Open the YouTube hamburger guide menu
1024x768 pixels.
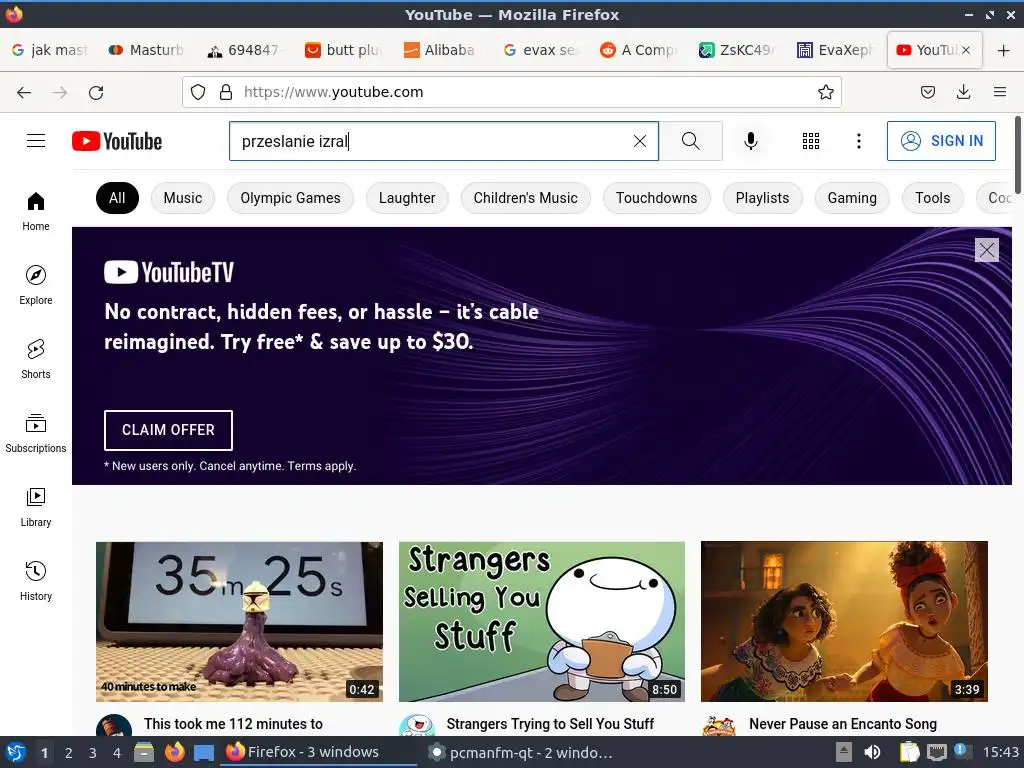[36, 140]
